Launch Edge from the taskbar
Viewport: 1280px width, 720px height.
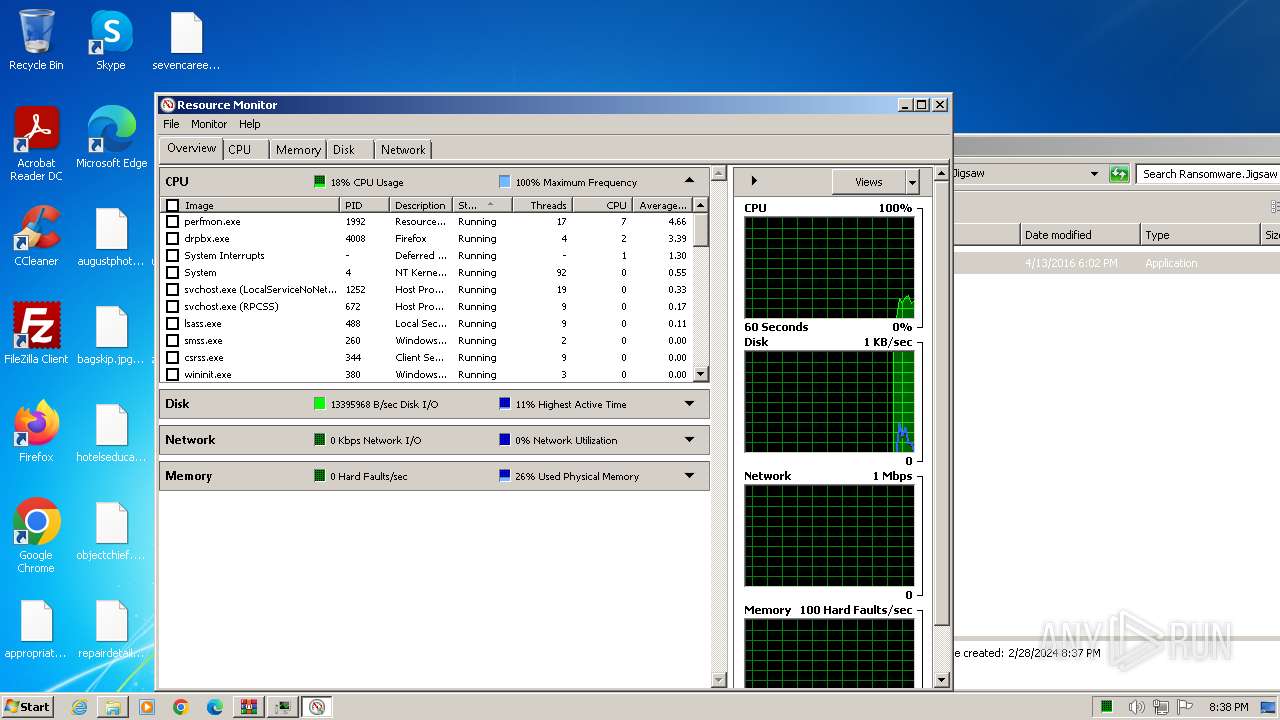[x=215, y=707]
